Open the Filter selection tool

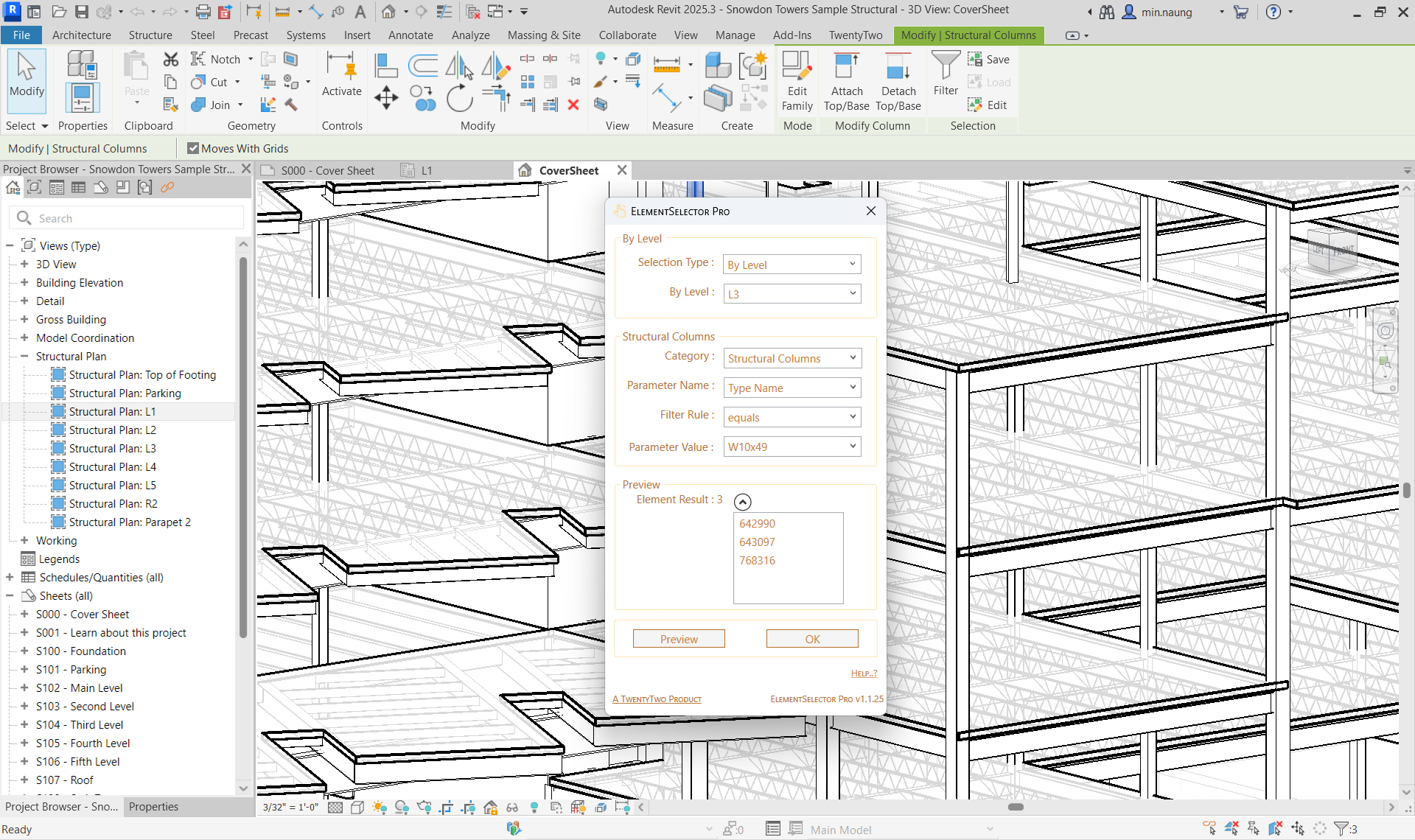[946, 74]
